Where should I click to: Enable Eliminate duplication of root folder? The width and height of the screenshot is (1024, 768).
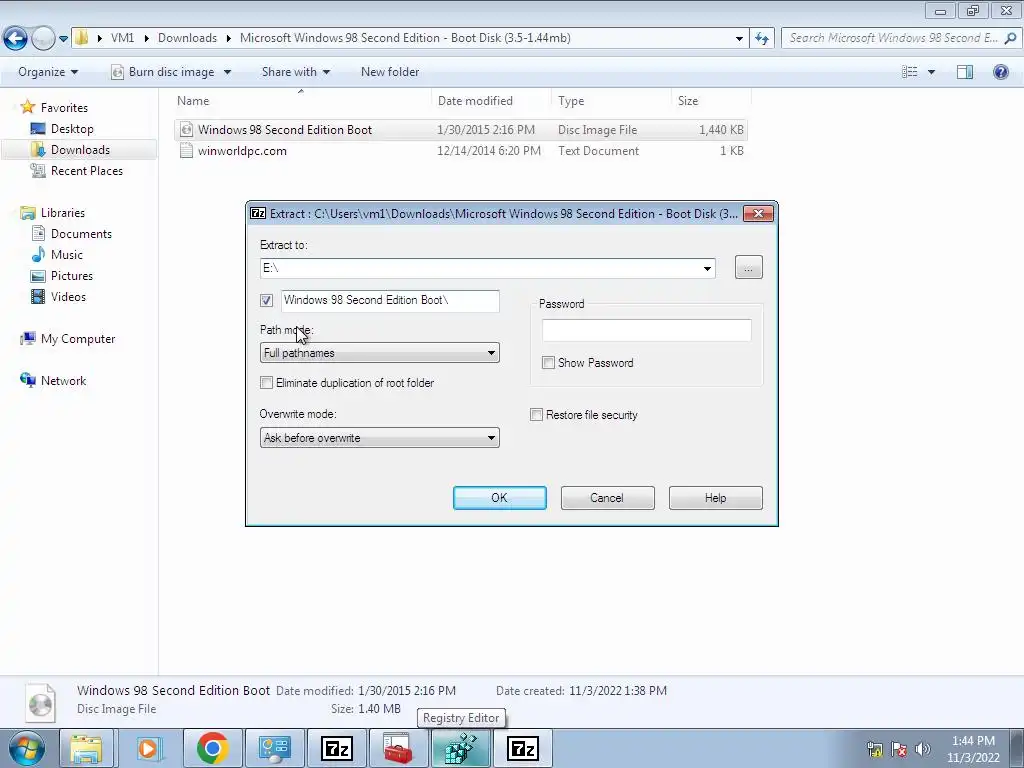pos(266,383)
